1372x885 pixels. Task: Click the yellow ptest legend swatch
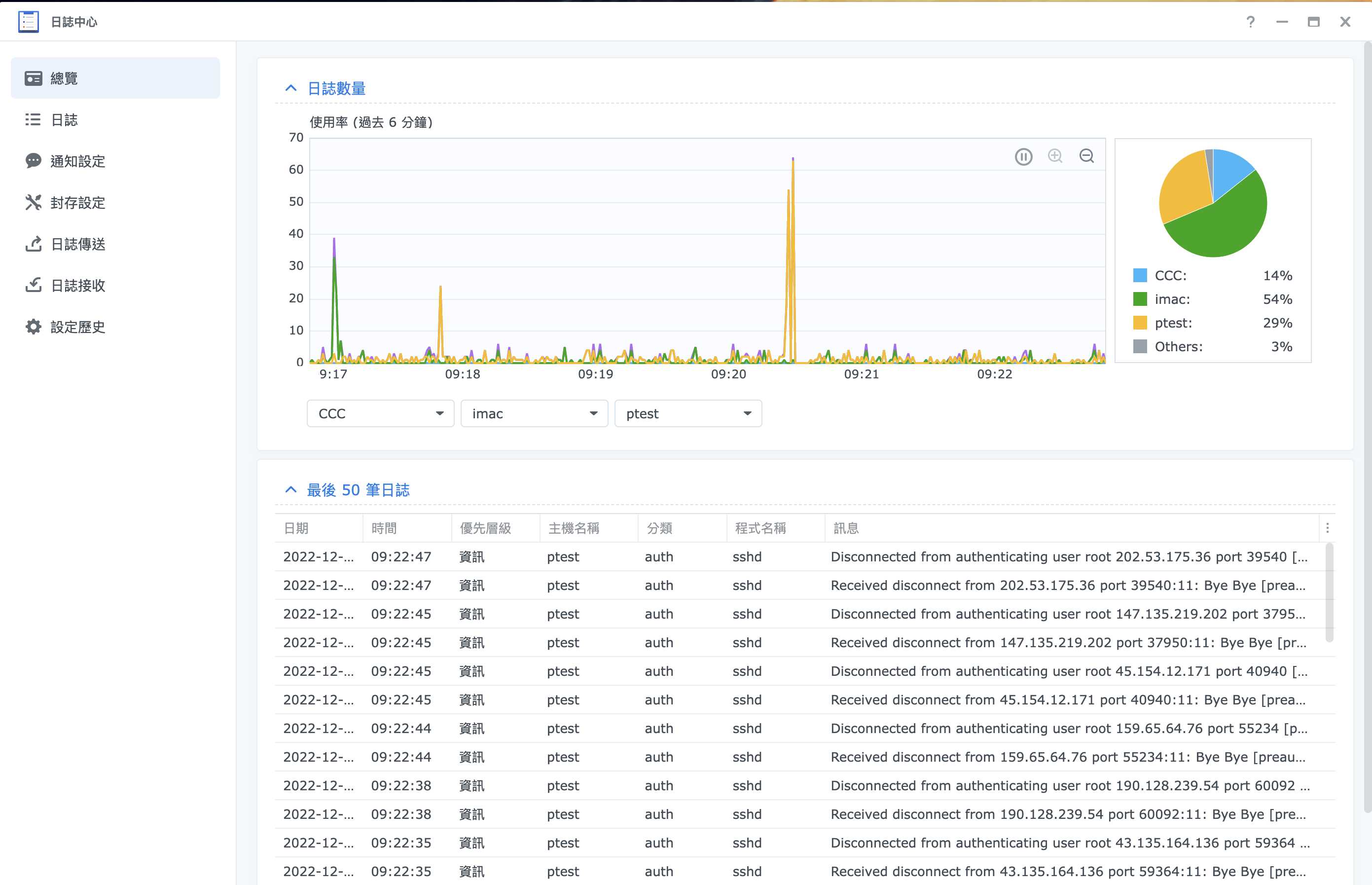1140,323
